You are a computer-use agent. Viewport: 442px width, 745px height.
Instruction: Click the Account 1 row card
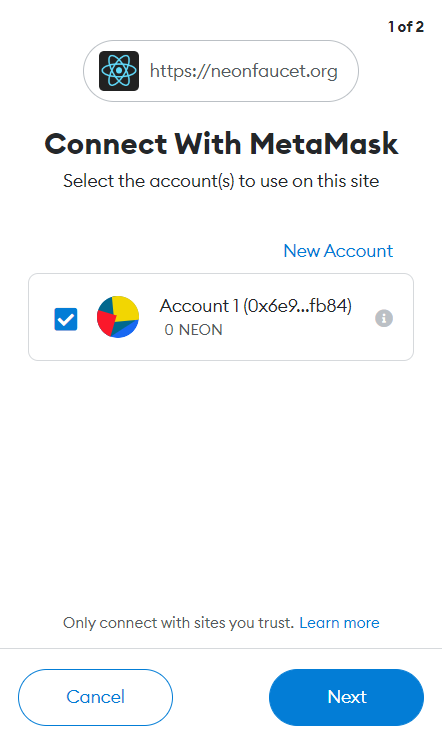coord(221,317)
